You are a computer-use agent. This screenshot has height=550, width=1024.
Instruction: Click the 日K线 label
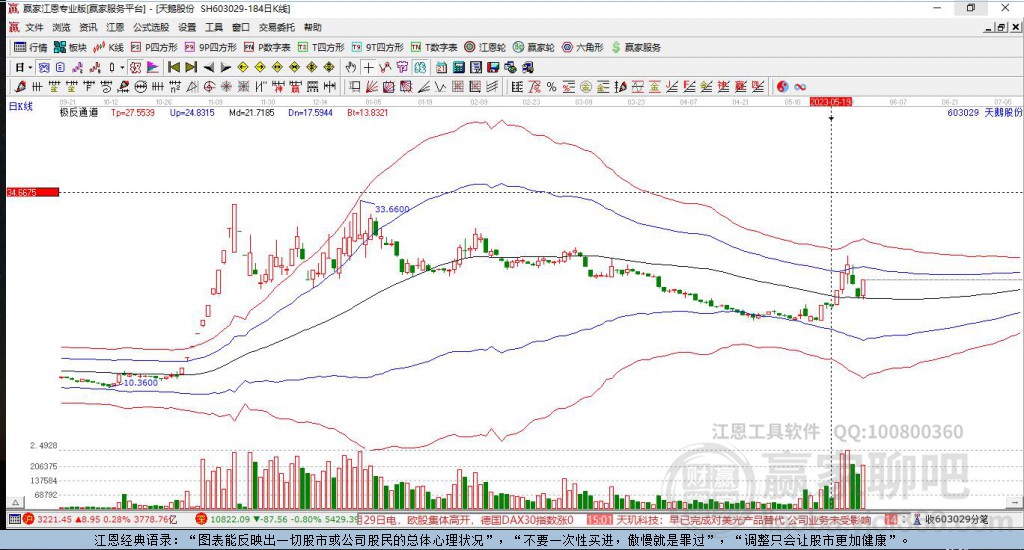point(20,106)
